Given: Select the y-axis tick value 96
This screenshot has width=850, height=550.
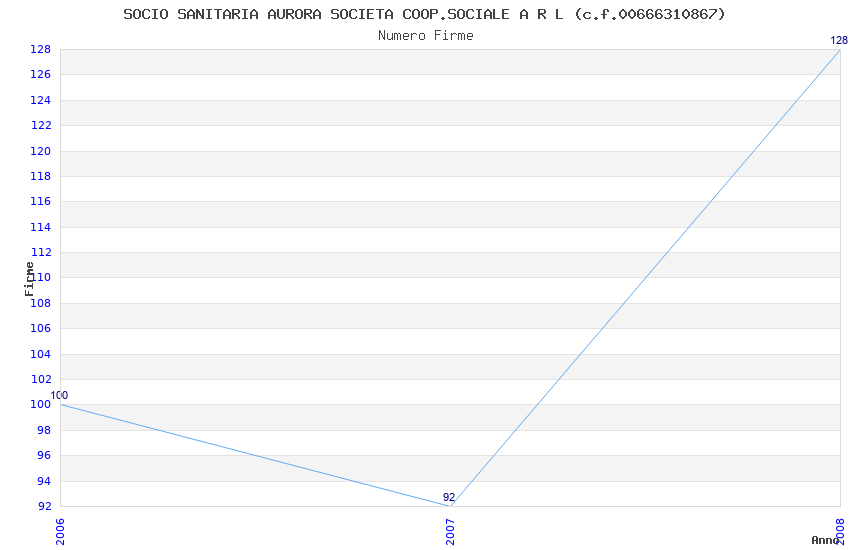Looking at the screenshot, I should 44,455.
